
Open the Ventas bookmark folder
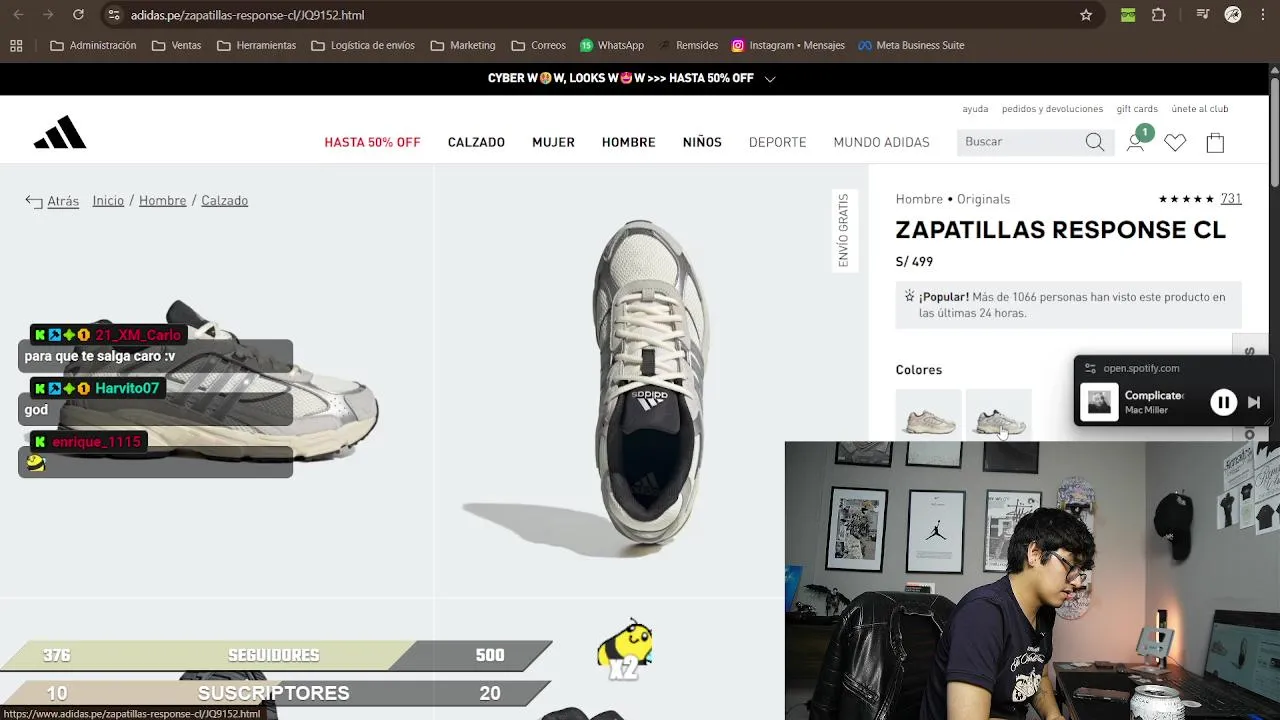coord(176,45)
